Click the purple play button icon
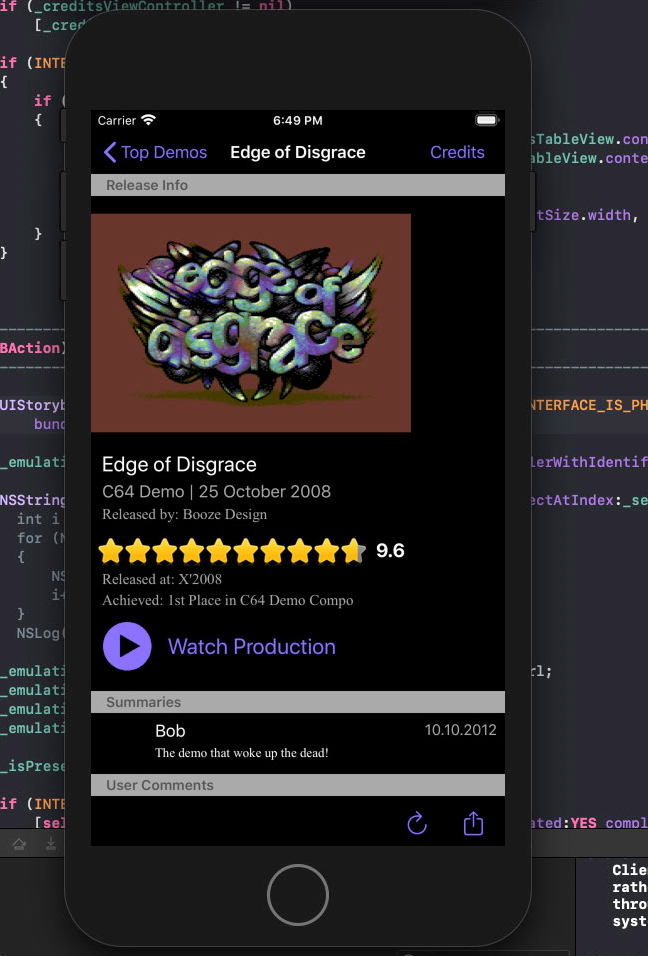This screenshot has width=648, height=956. click(x=127, y=646)
